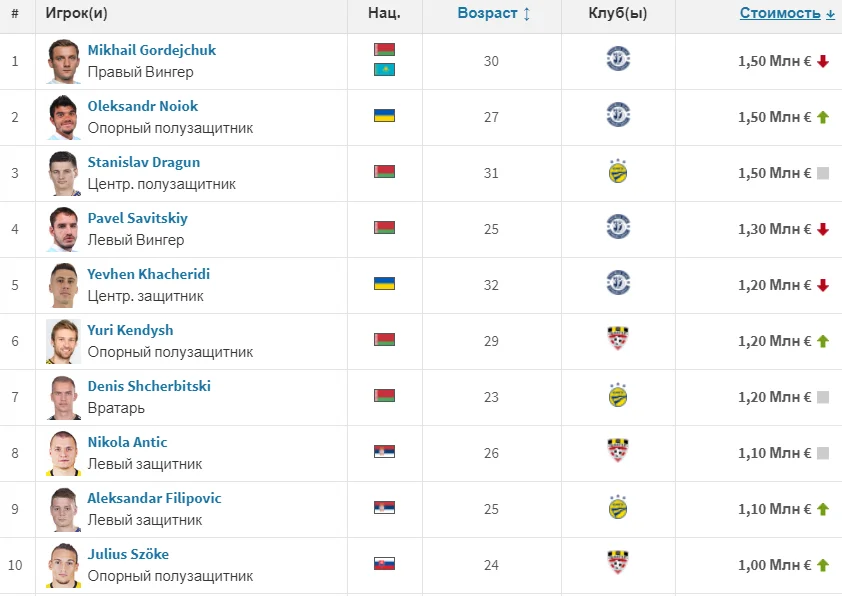This screenshot has width=842, height=596.
Task: Click Nikola Antic's Serbian flag icon
Action: (x=384, y=452)
